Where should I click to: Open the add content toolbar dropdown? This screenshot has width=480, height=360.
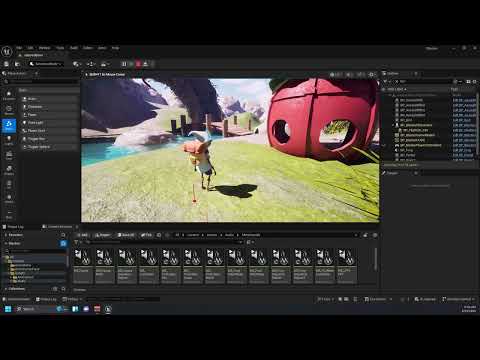(x=77, y=64)
